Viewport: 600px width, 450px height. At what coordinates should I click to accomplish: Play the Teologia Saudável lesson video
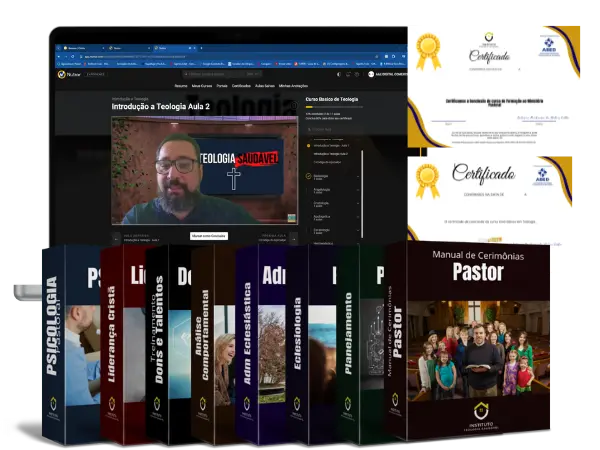coord(204,170)
